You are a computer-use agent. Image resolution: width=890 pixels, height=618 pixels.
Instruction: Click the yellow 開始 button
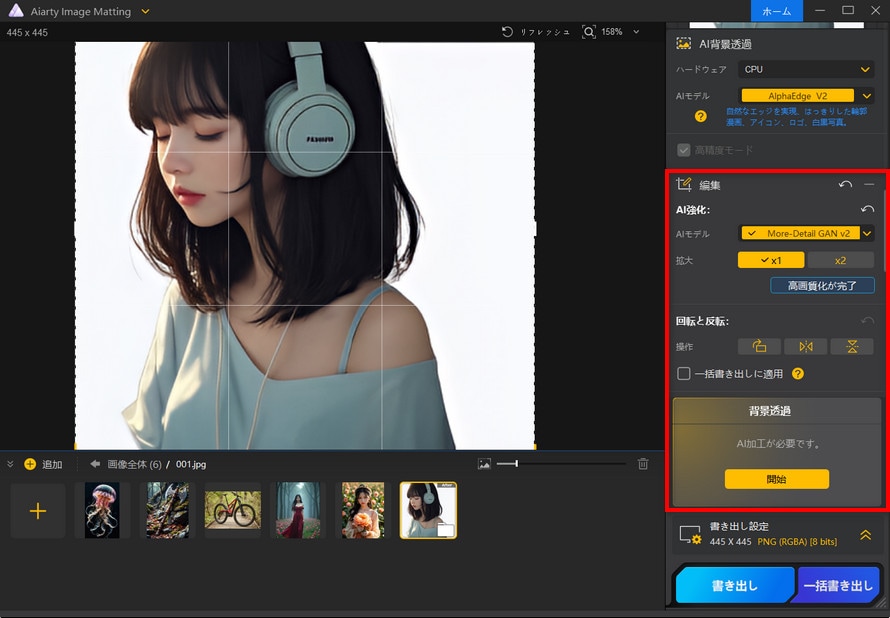pyautogui.click(x=776, y=479)
